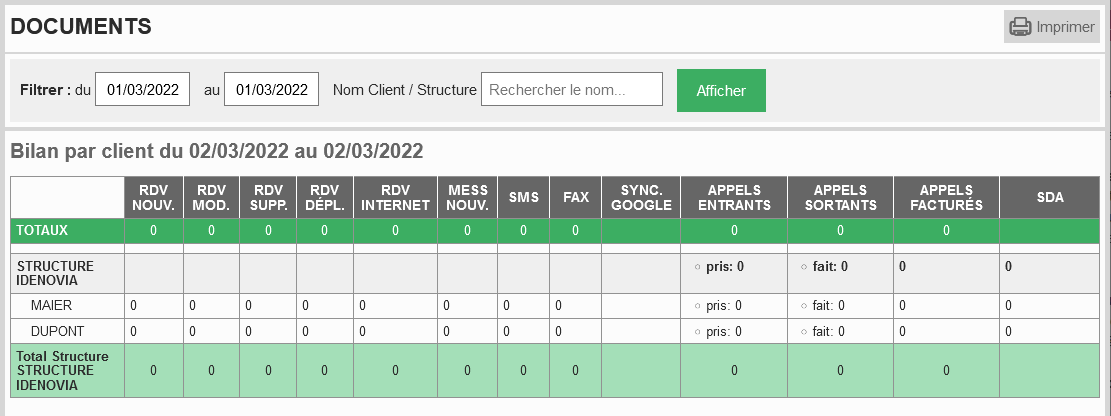1111x416 pixels.
Task: Click the SDA column header
Action: coord(1050,198)
